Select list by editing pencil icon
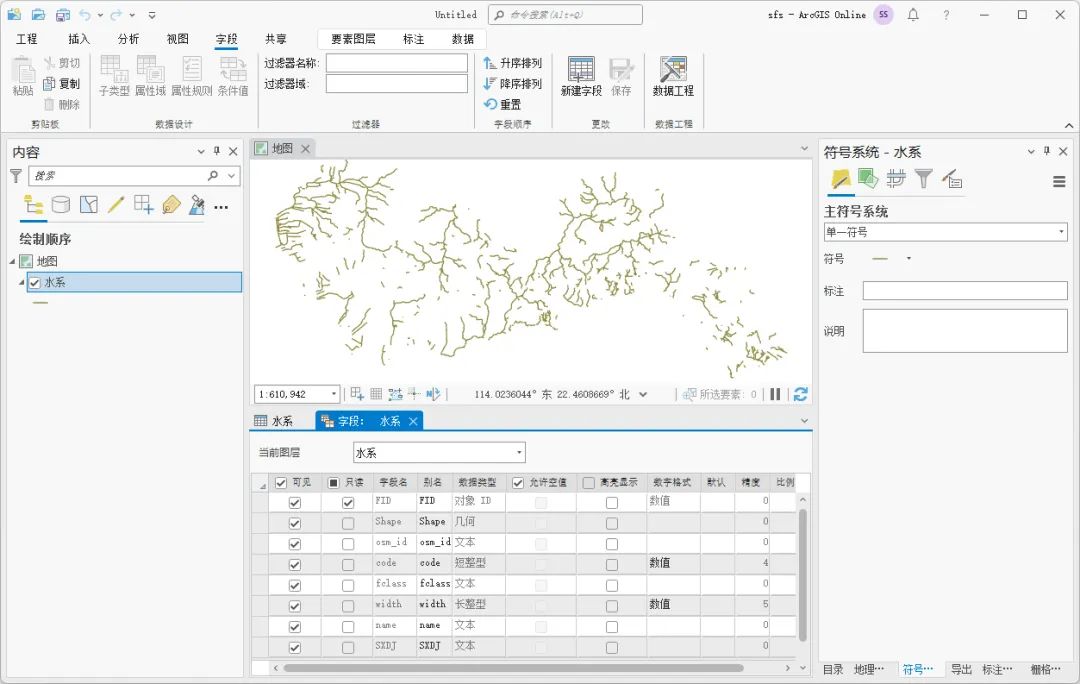The image size is (1080, 684). (116, 205)
